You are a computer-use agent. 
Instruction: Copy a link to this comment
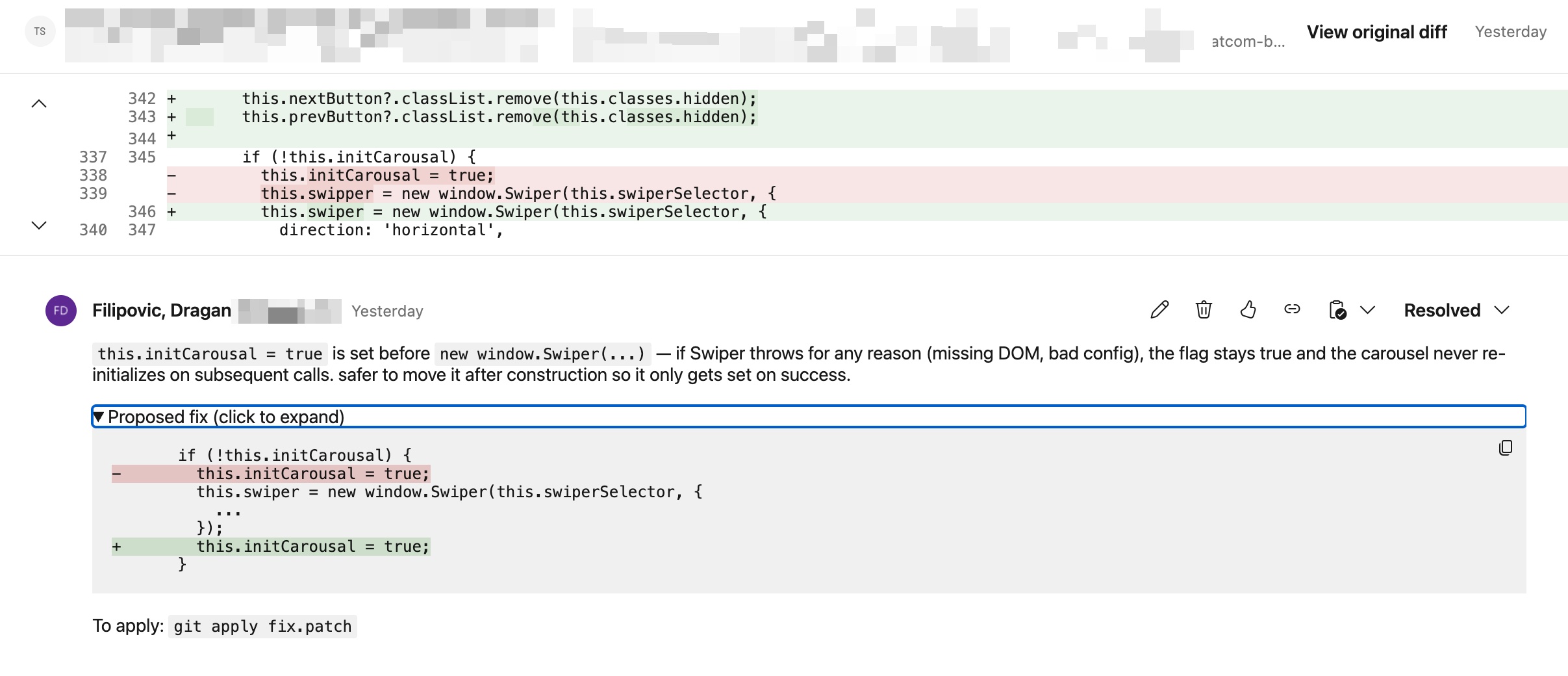[x=1293, y=310]
